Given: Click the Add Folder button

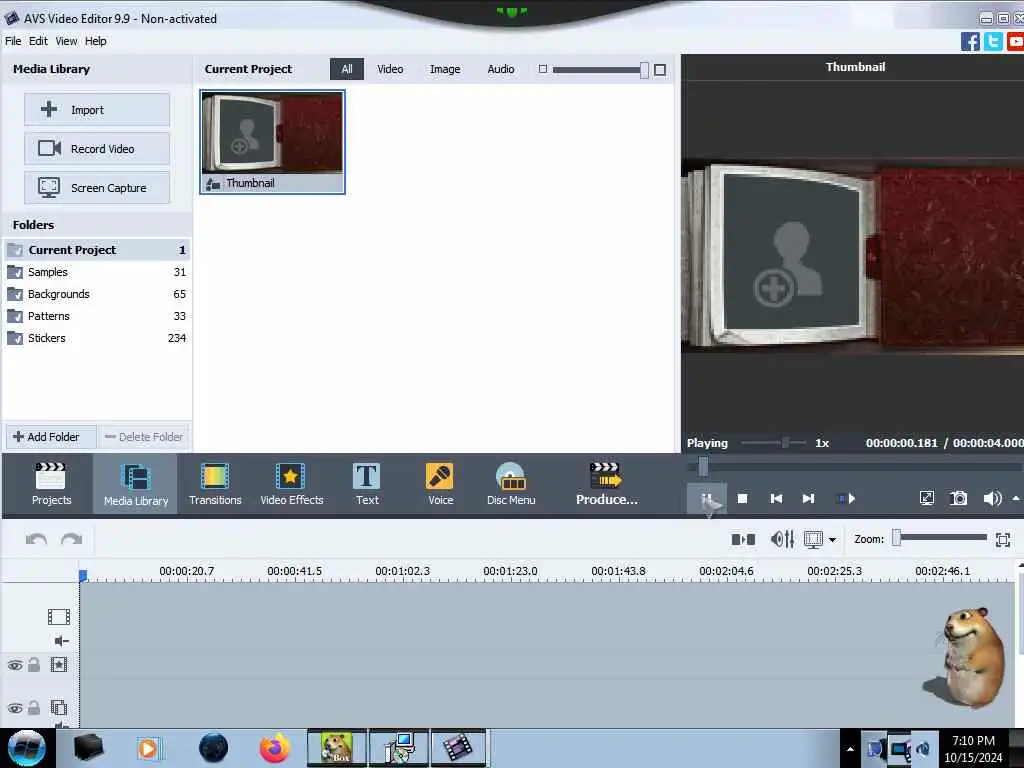Looking at the screenshot, I should pyautogui.click(x=51, y=437).
